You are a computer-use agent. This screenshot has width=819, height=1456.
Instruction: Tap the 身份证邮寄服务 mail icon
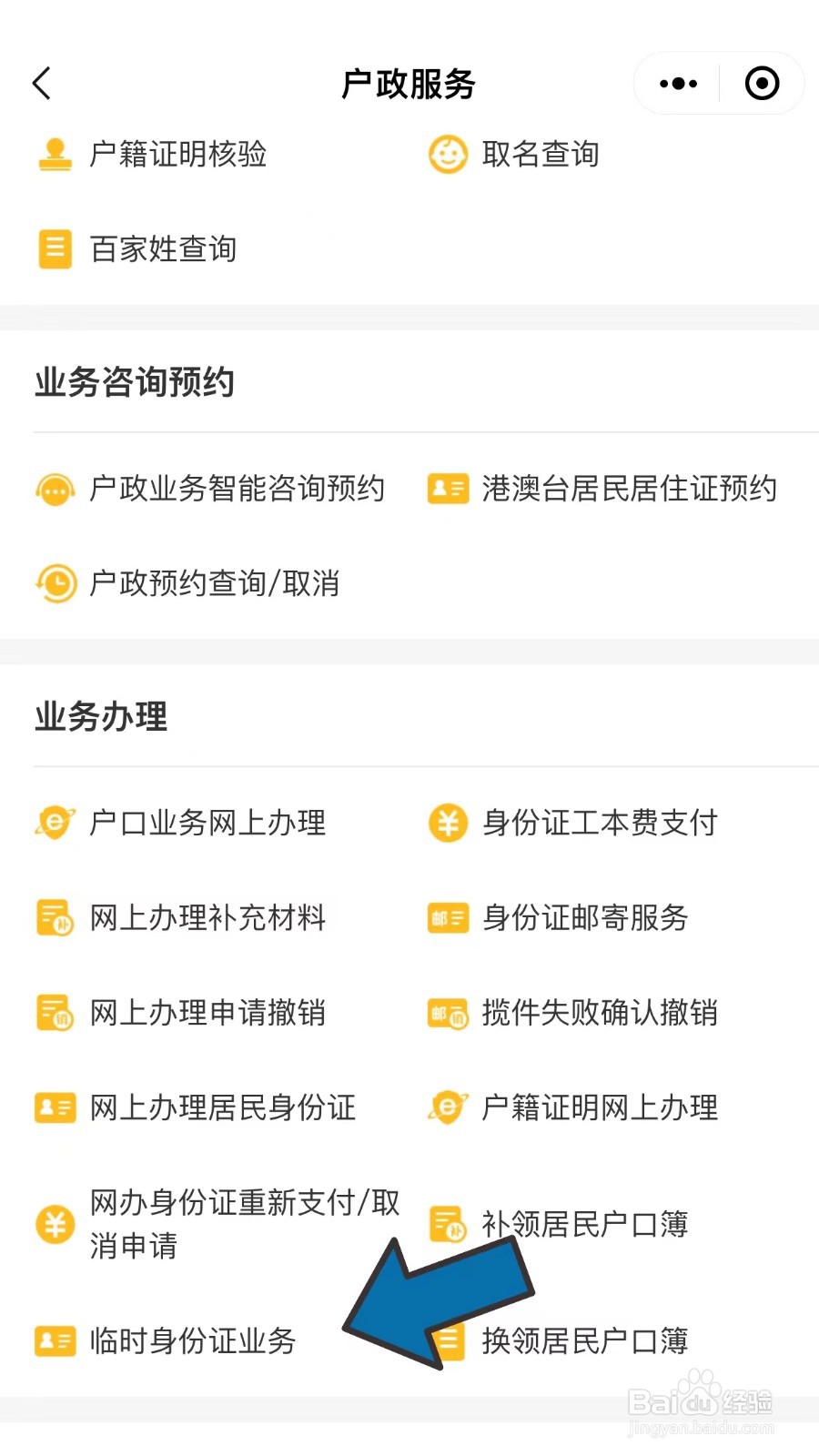coord(448,917)
